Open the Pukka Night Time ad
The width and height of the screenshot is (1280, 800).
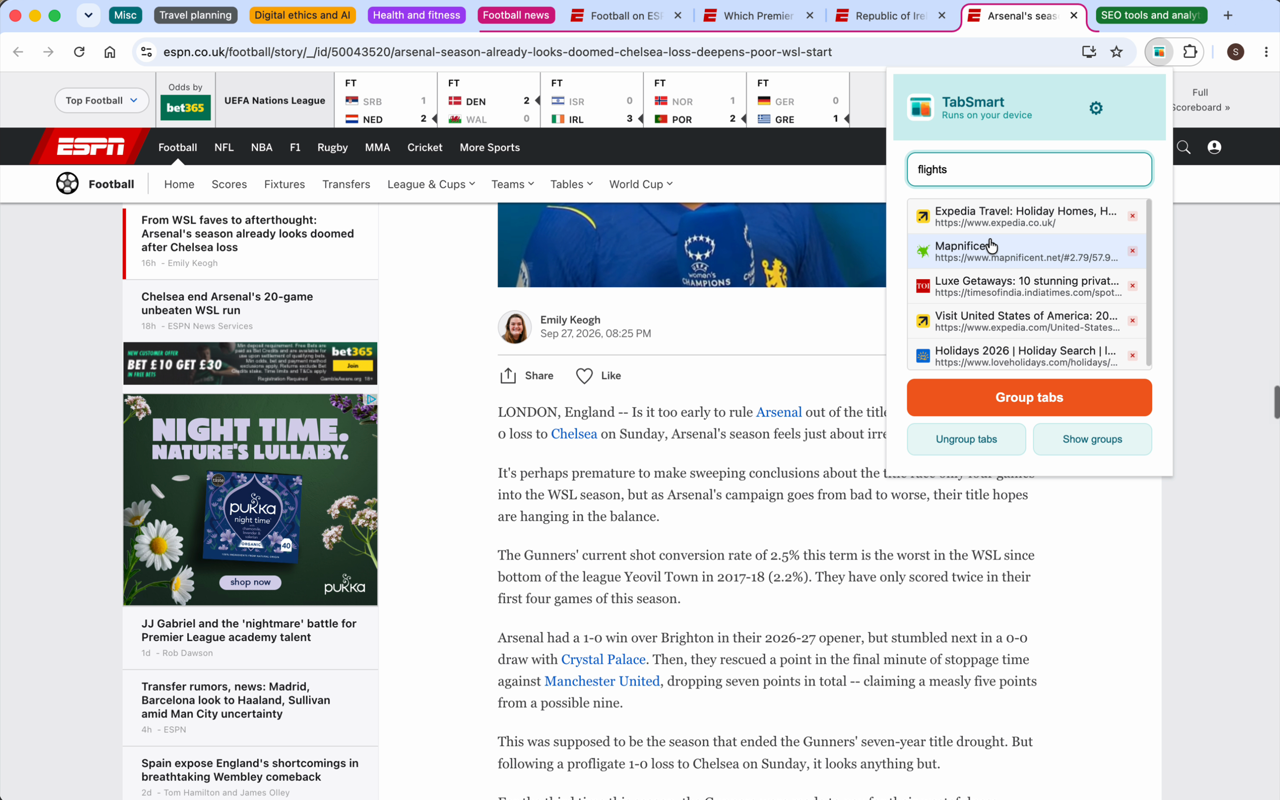point(250,499)
